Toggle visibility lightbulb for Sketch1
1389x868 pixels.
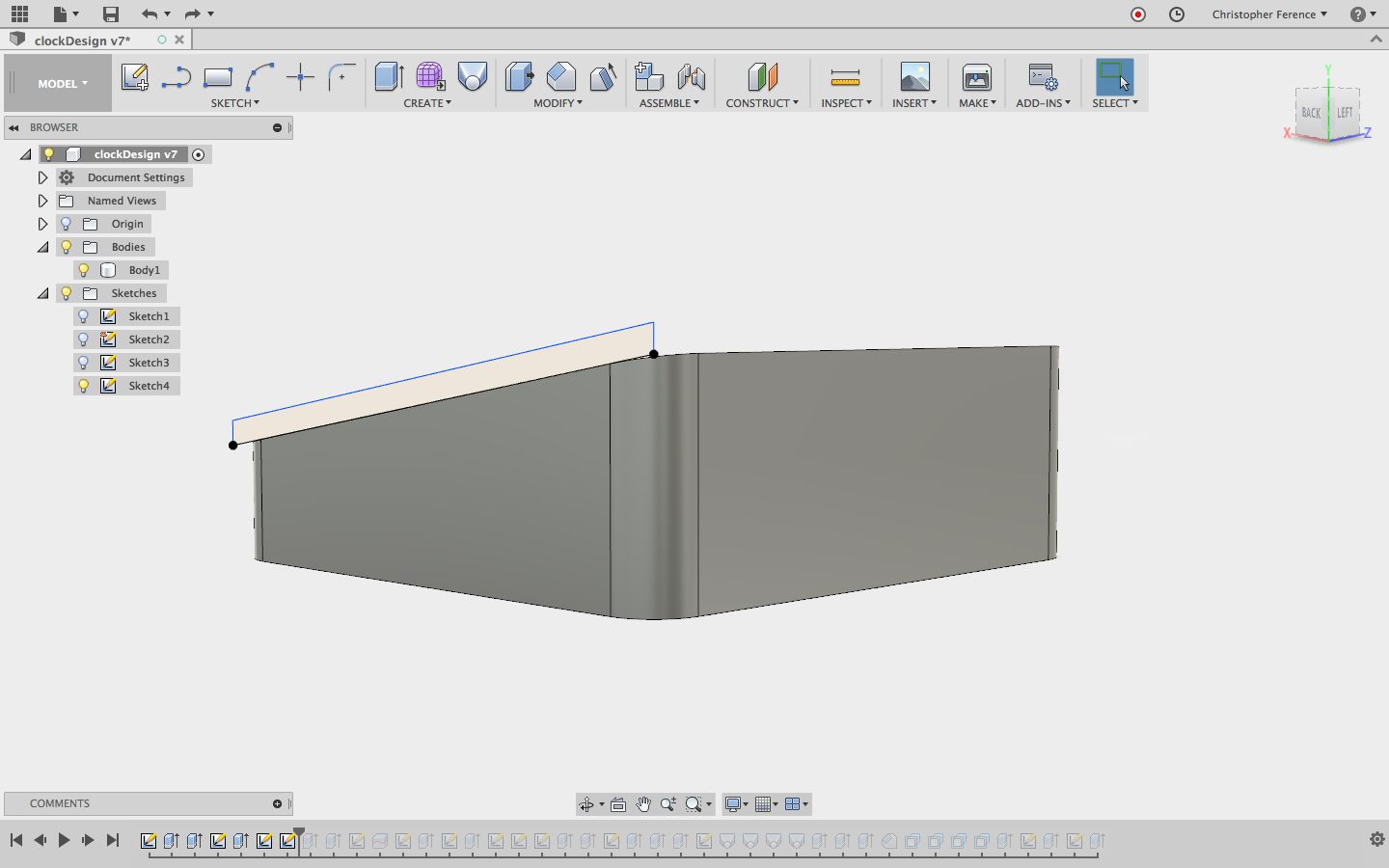point(84,316)
